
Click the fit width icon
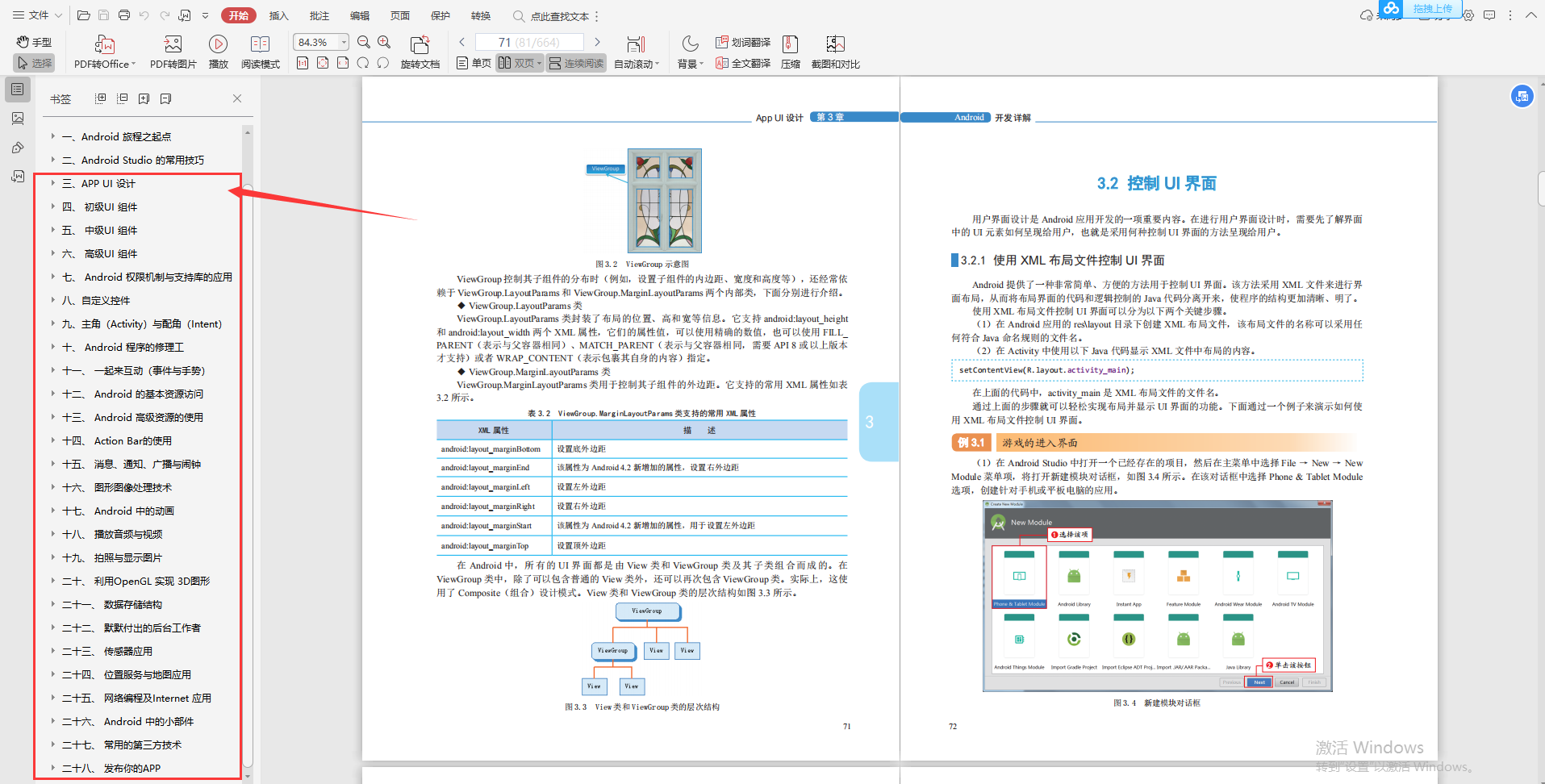tap(343, 63)
